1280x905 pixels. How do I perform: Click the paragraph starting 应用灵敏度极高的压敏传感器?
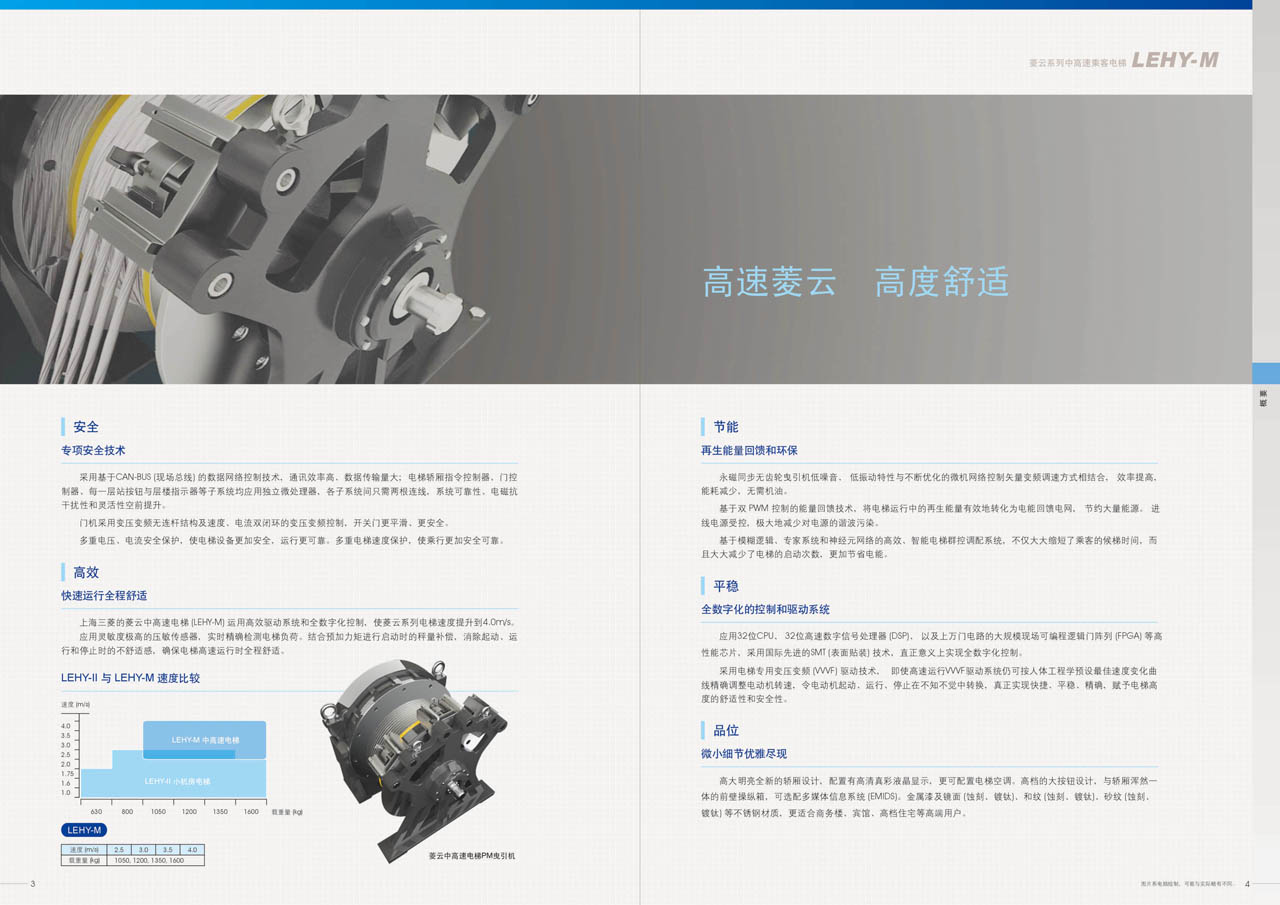(x=290, y=643)
